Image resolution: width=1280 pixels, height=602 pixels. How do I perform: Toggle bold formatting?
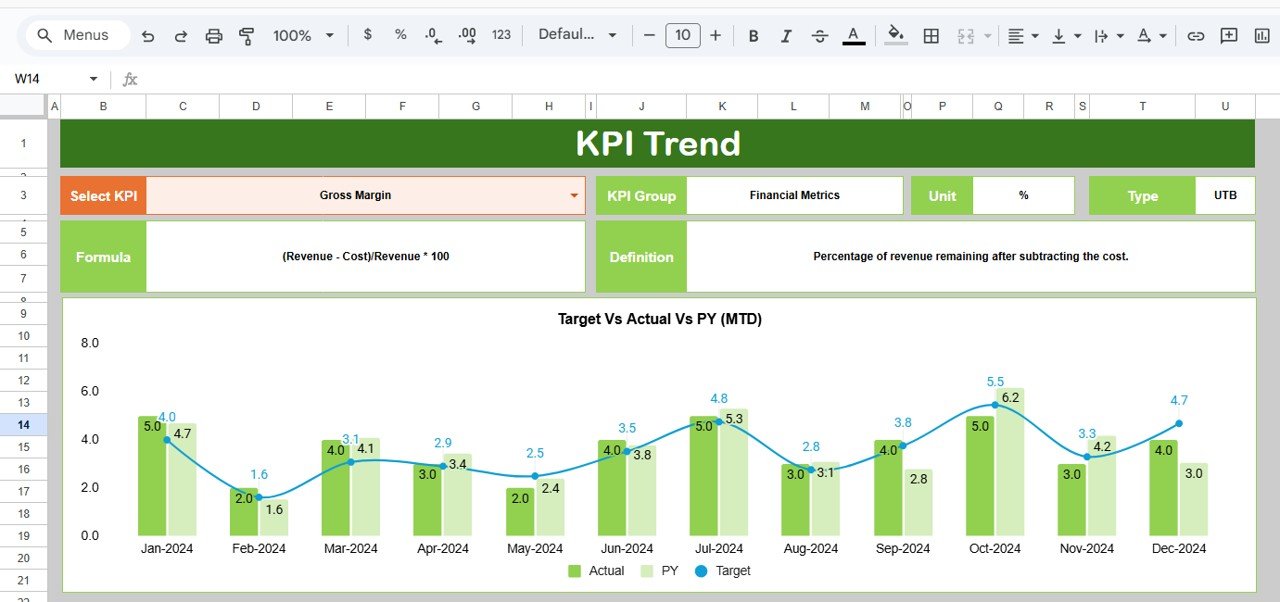coord(753,35)
